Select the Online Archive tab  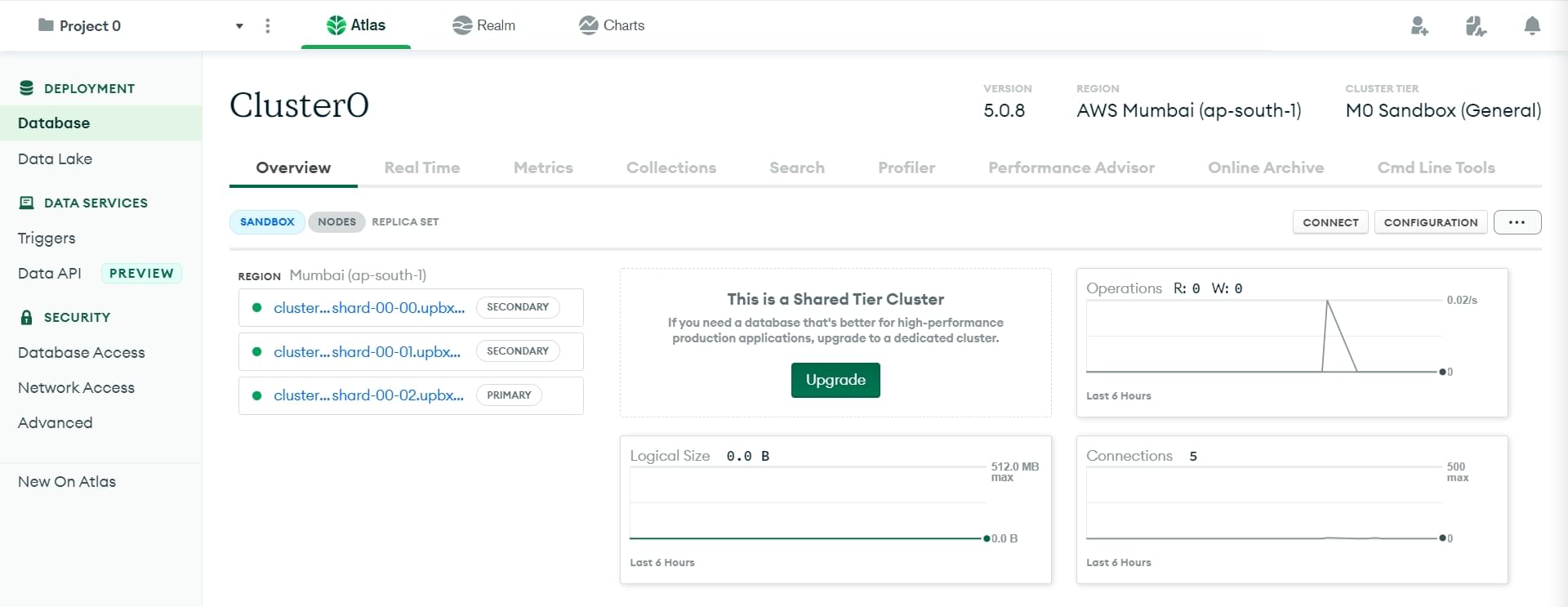(1266, 167)
